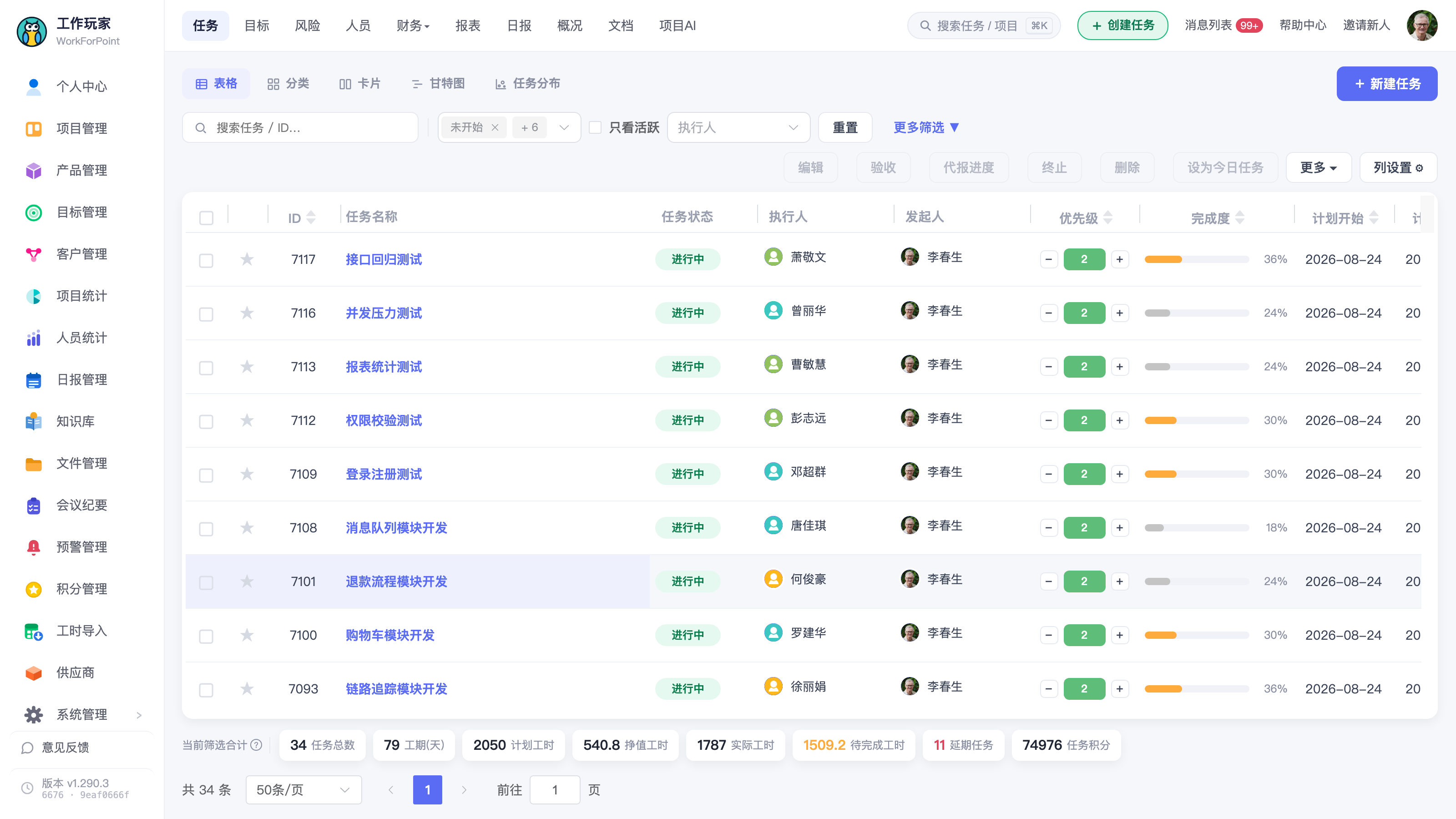Open the 执行人 filter dropdown
This screenshot has height=819, width=1456.
pyautogui.click(x=738, y=127)
